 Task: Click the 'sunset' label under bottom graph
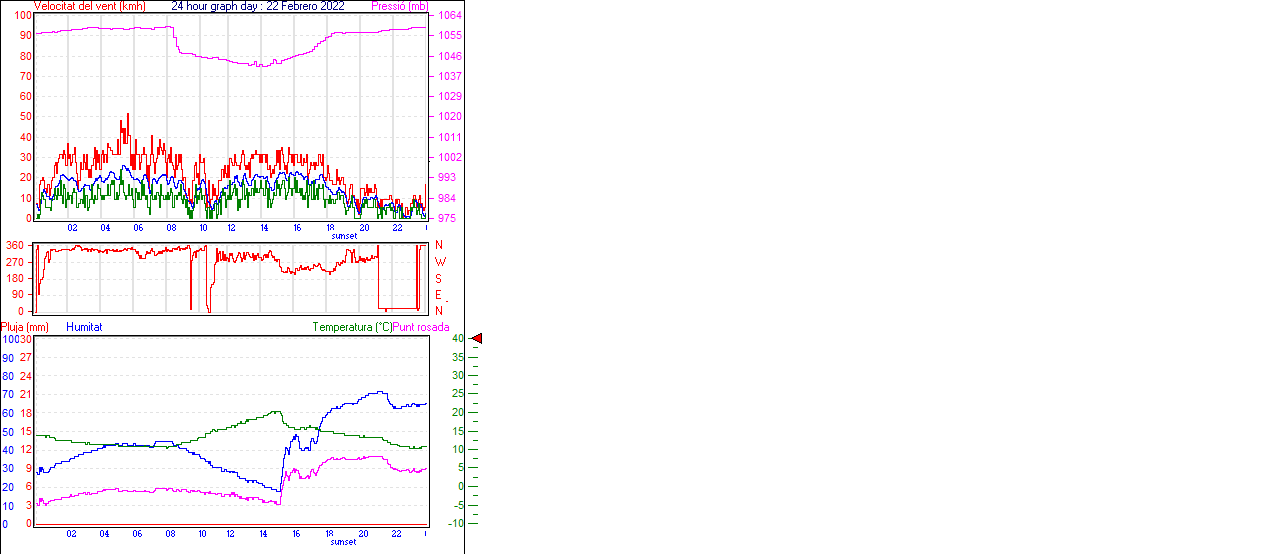tap(344, 542)
